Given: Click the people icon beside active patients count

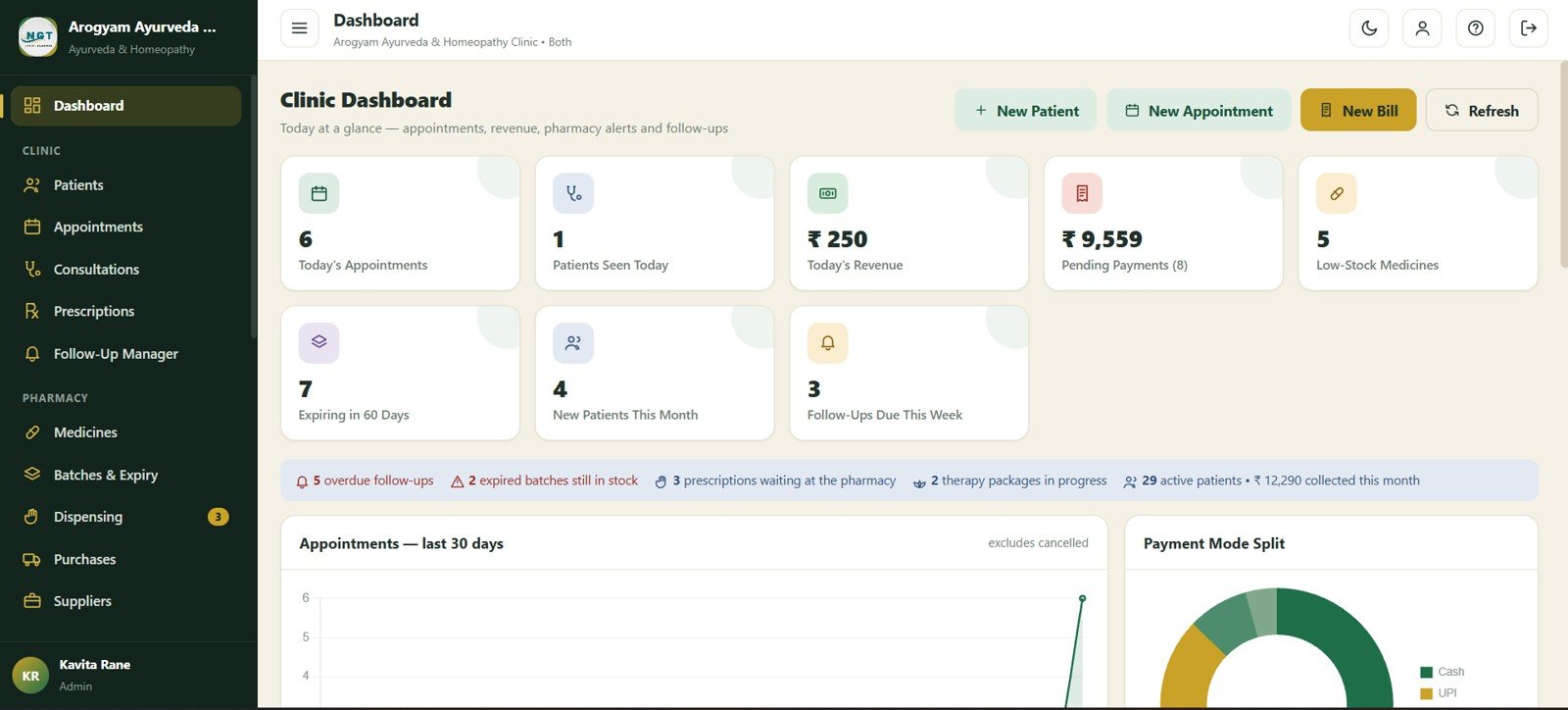Looking at the screenshot, I should point(1130,482).
